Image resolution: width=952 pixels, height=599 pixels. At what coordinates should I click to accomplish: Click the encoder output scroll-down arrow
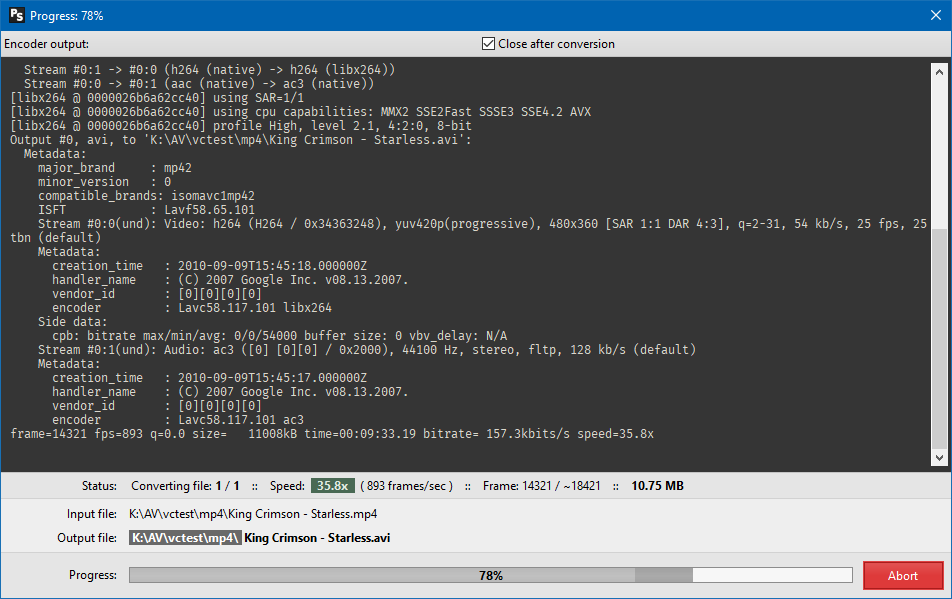pos(939,458)
